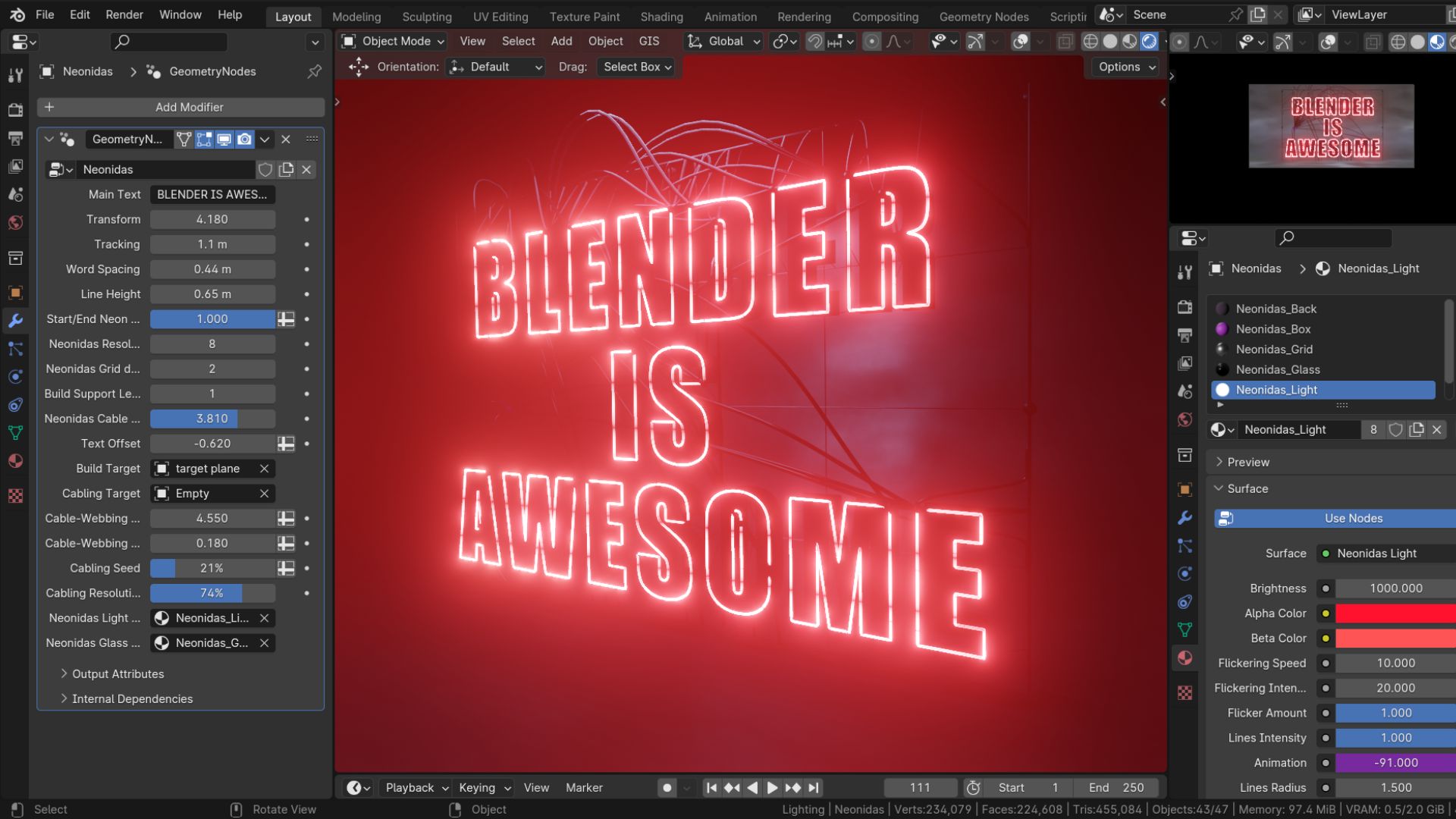Toggle modifier viewport display visibility
Screen dimensions: 1456x819
point(224,140)
